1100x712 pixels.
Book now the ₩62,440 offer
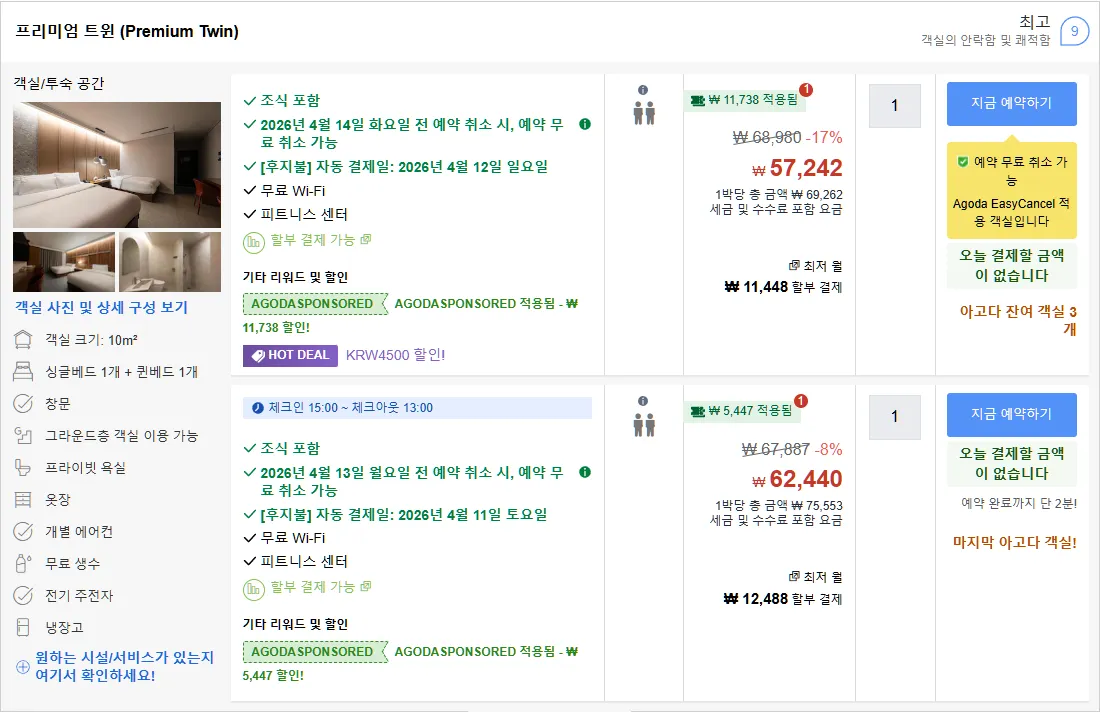1012,415
